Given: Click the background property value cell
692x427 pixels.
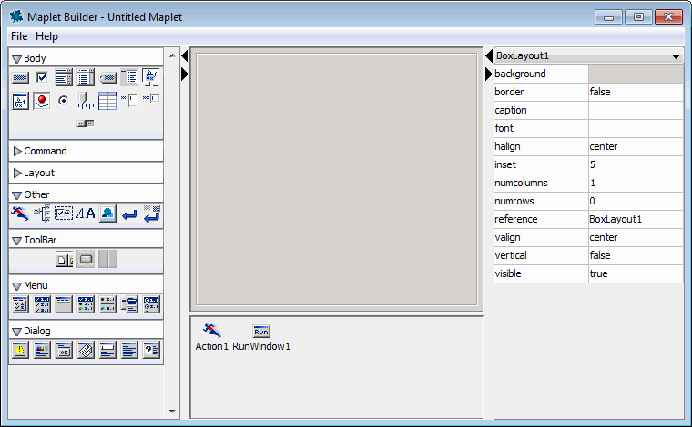Looking at the screenshot, I should coord(634,74).
